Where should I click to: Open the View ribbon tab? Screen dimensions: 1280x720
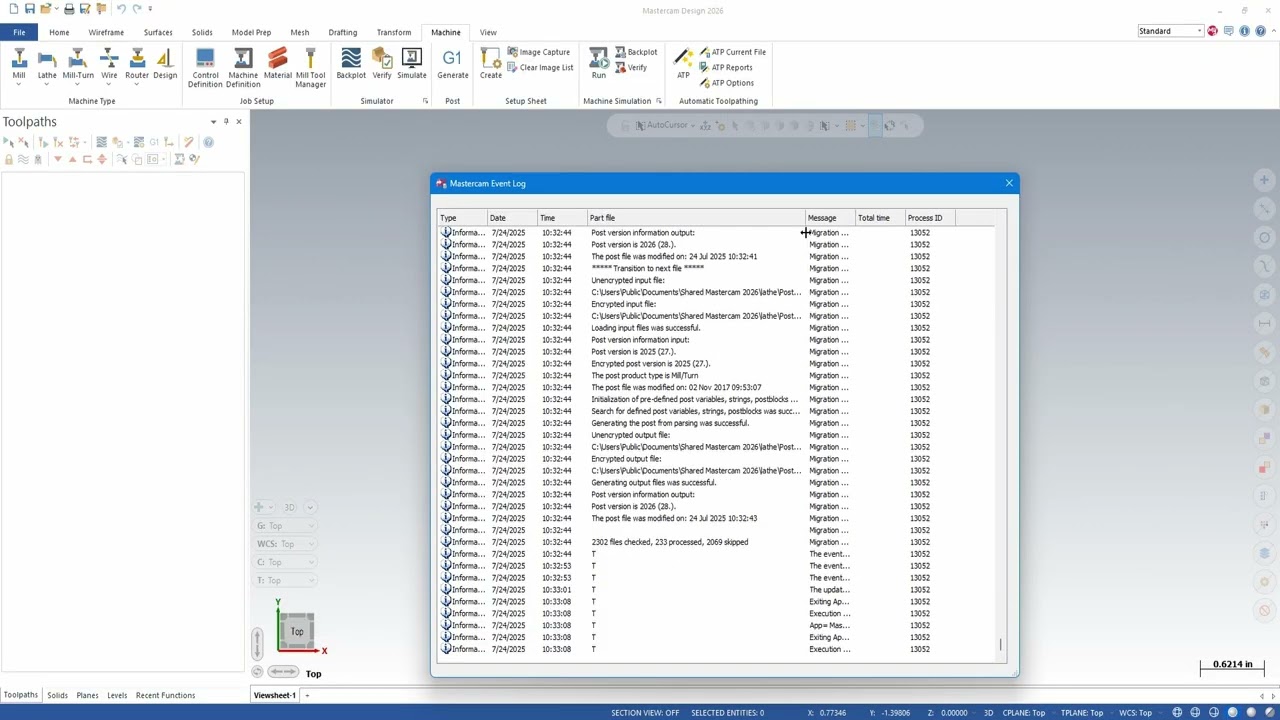tap(488, 32)
